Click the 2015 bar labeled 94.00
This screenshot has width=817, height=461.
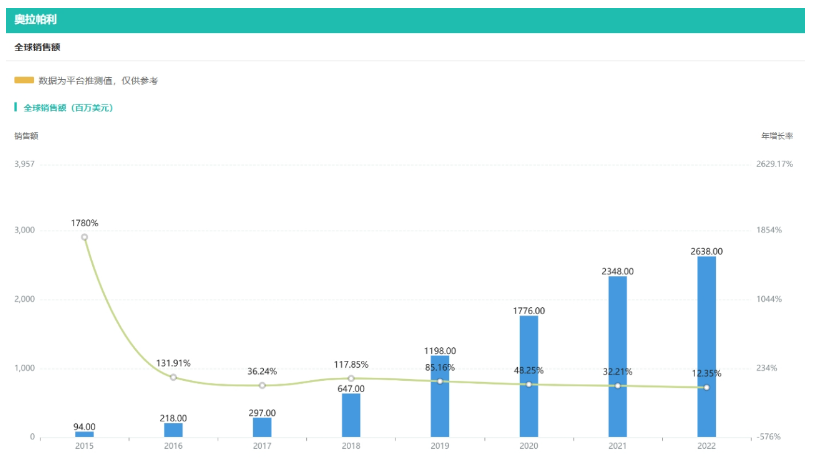[x=84, y=434]
